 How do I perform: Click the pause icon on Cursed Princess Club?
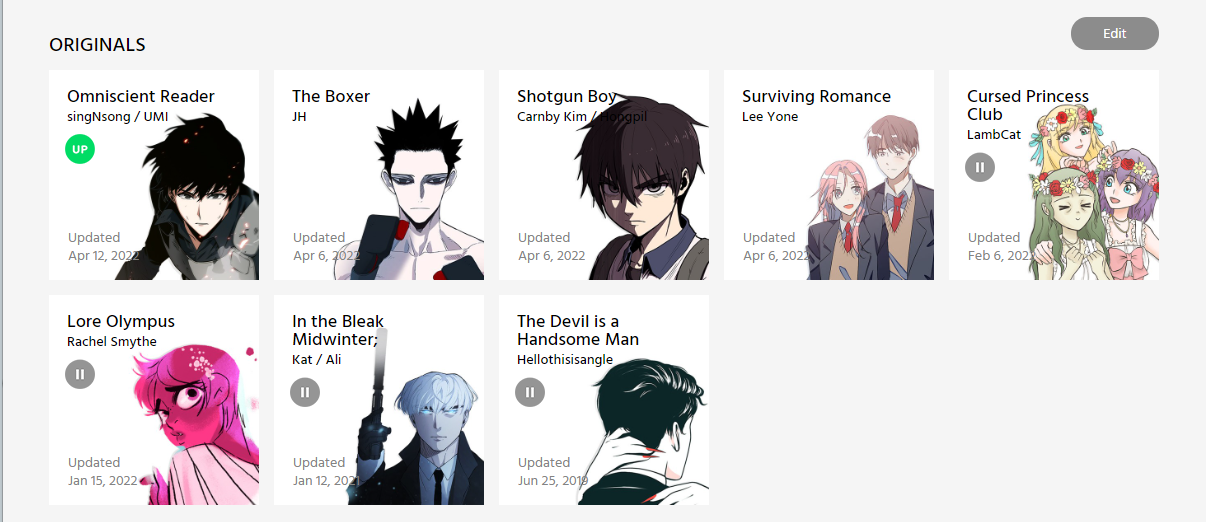[x=980, y=167]
